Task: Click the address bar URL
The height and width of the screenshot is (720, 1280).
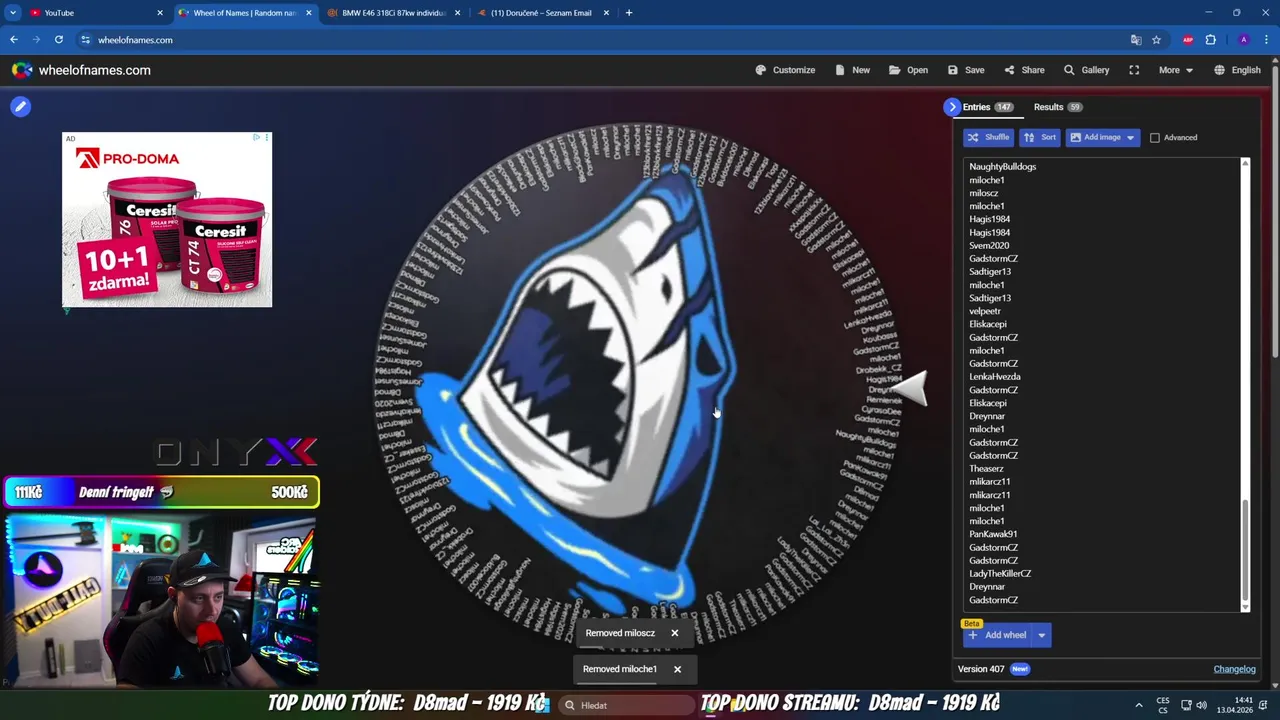Action: tap(135, 40)
